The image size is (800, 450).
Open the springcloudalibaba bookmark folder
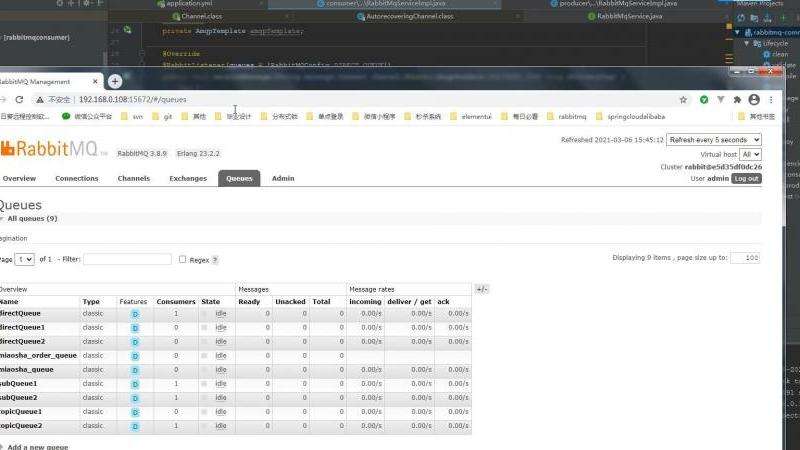tap(631, 116)
